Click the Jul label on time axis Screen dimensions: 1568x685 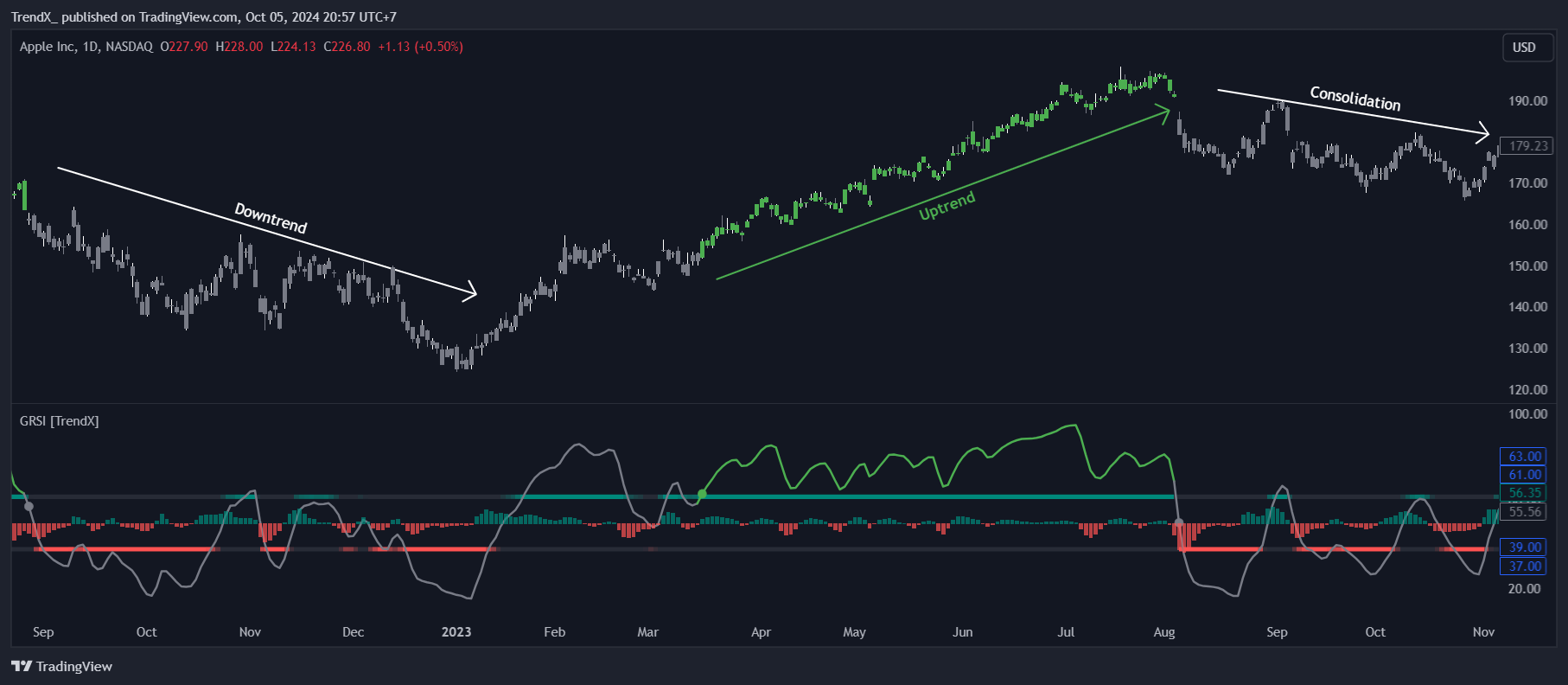coord(1066,631)
